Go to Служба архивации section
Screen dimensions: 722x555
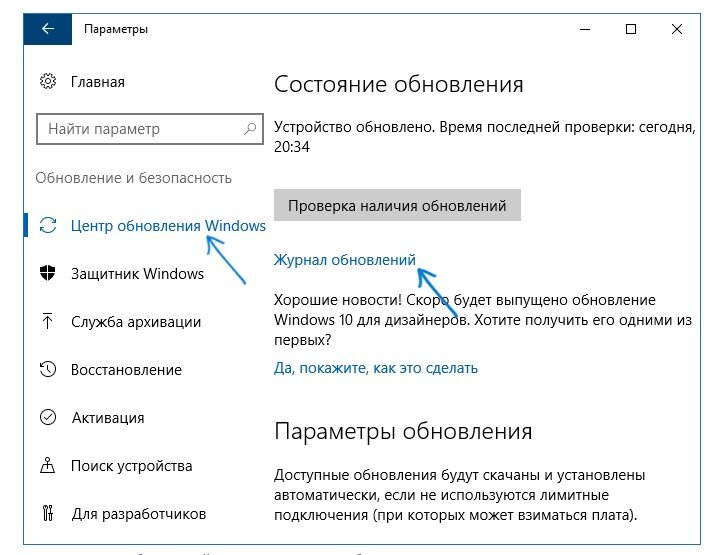(136, 321)
